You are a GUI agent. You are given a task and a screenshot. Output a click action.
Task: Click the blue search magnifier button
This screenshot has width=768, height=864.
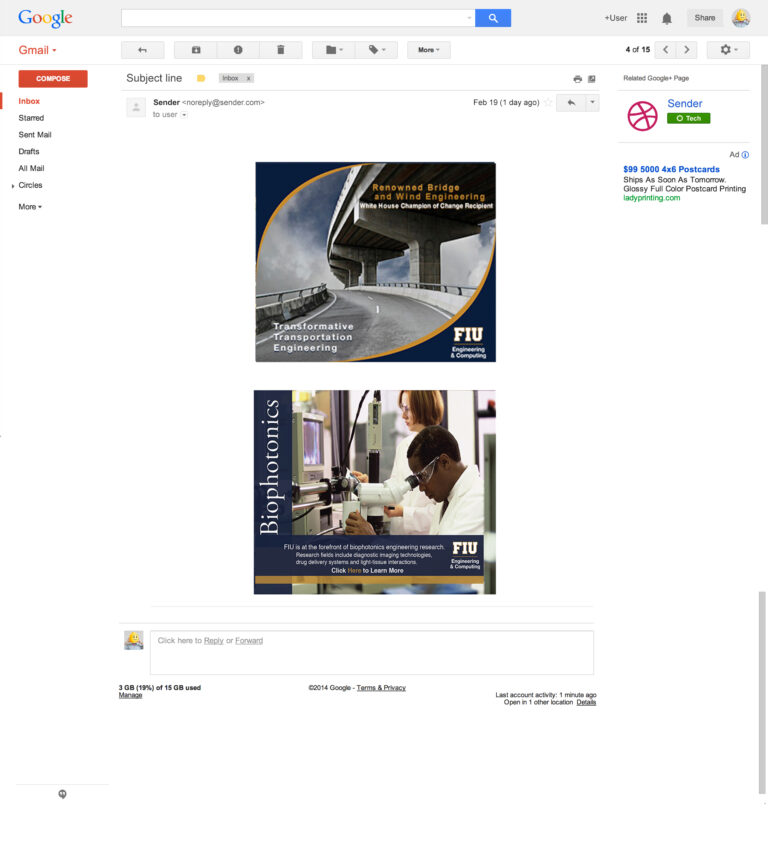(493, 18)
